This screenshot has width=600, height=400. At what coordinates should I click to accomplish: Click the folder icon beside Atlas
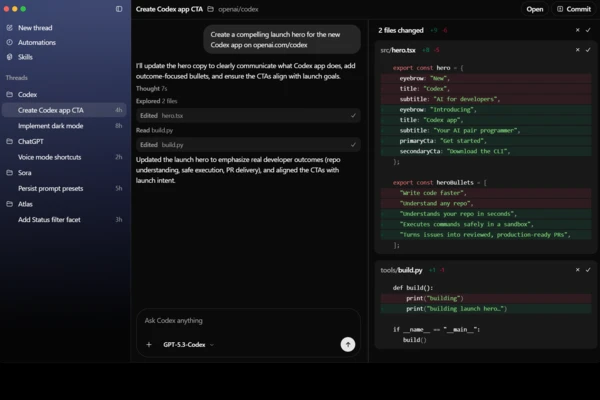pyautogui.click(x=10, y=204)
